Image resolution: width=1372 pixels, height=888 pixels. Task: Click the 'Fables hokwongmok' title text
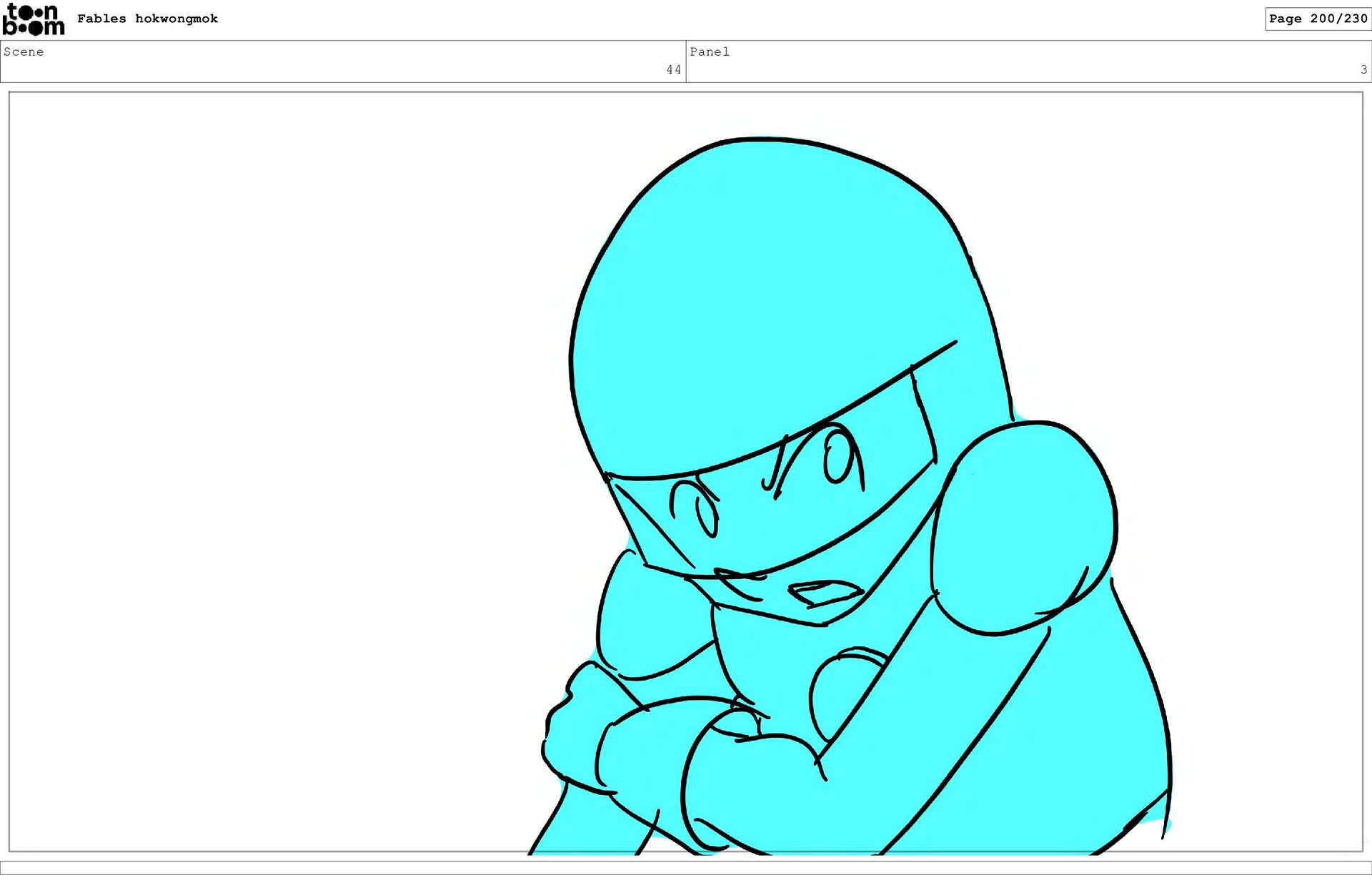click(x=147, y=19)
